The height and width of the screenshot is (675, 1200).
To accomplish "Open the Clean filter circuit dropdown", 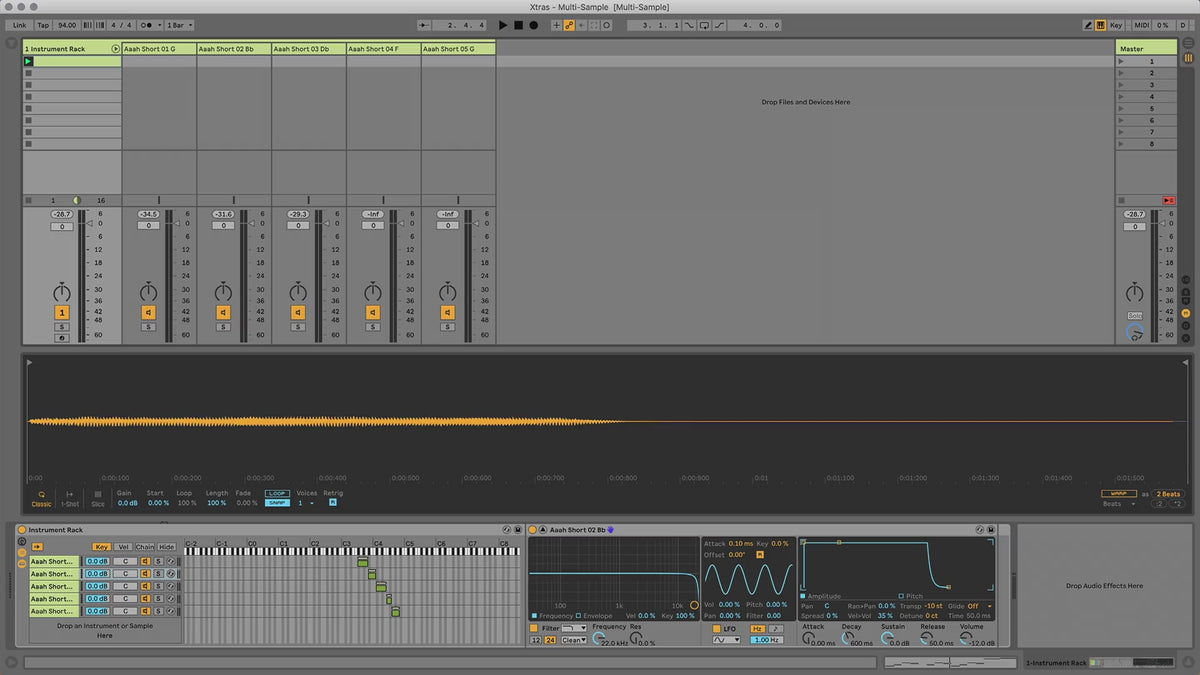I will pyautogui.click(x=574, y=640).
